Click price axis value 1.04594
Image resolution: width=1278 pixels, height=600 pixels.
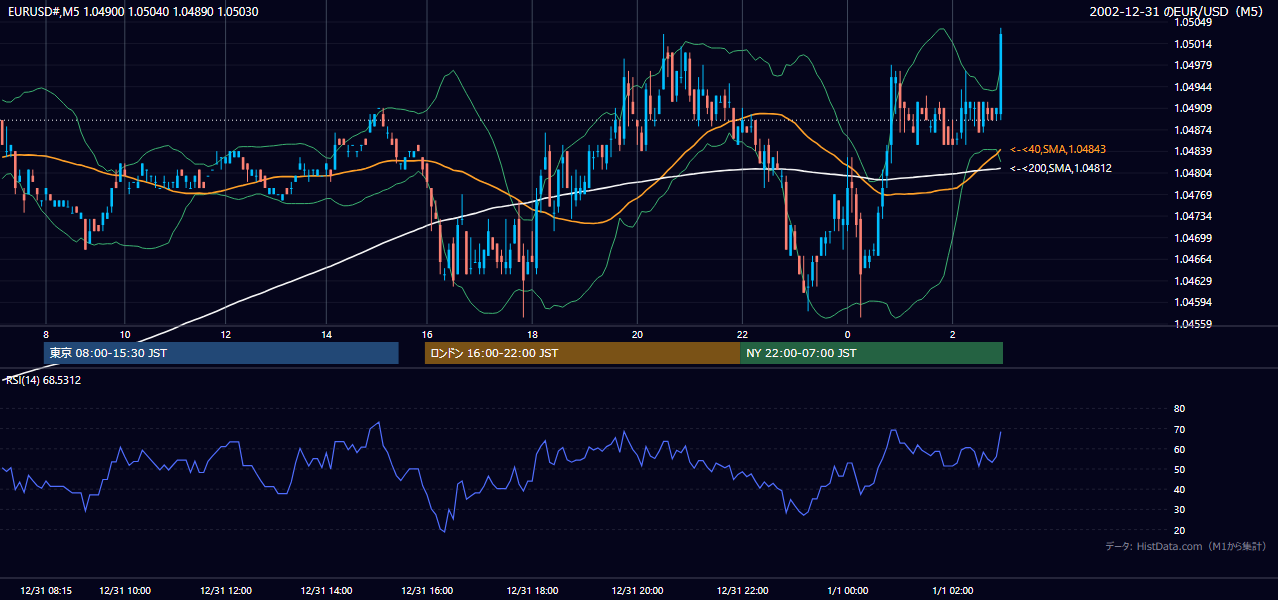(x=1194, y=302)
